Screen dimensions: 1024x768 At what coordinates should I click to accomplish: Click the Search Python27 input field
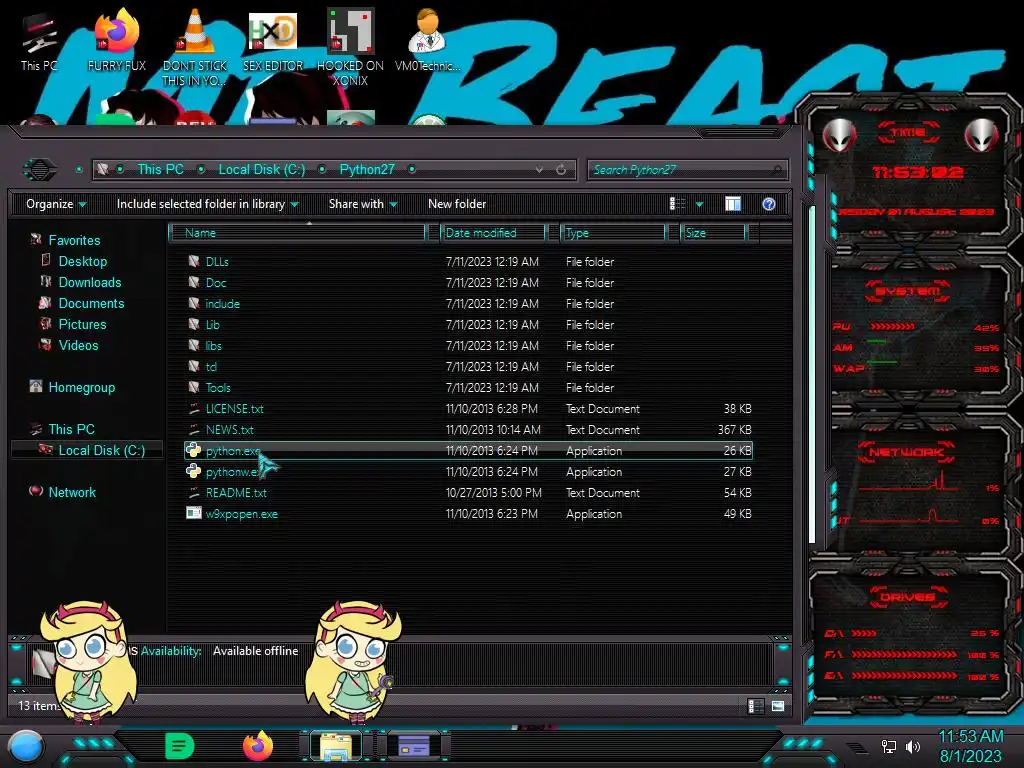pos(688,170)
